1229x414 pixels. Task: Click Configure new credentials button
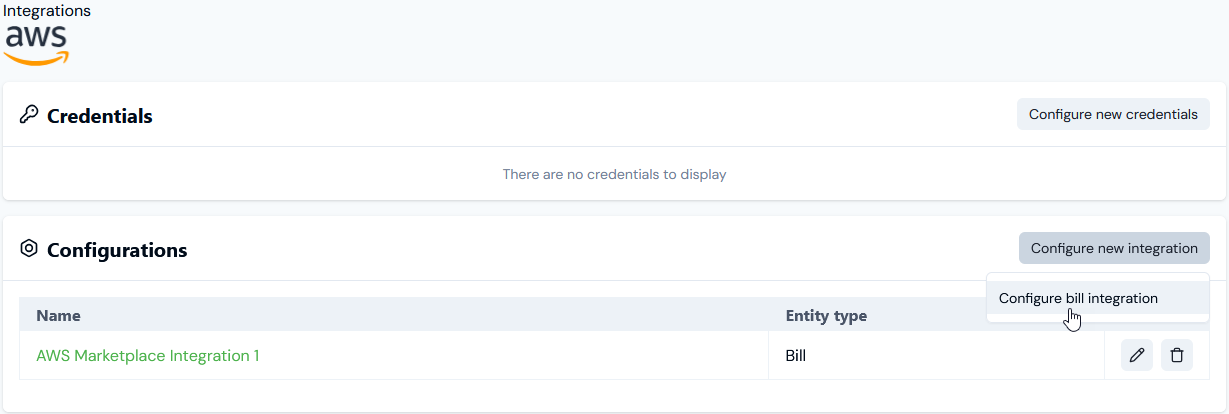point(1113,114)
